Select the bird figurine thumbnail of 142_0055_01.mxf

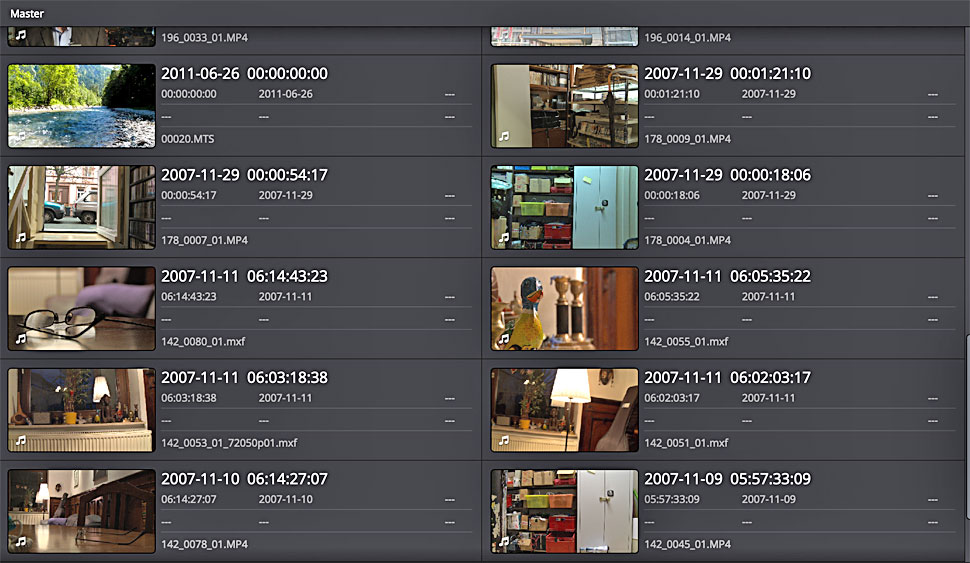[x=564, y=309]
